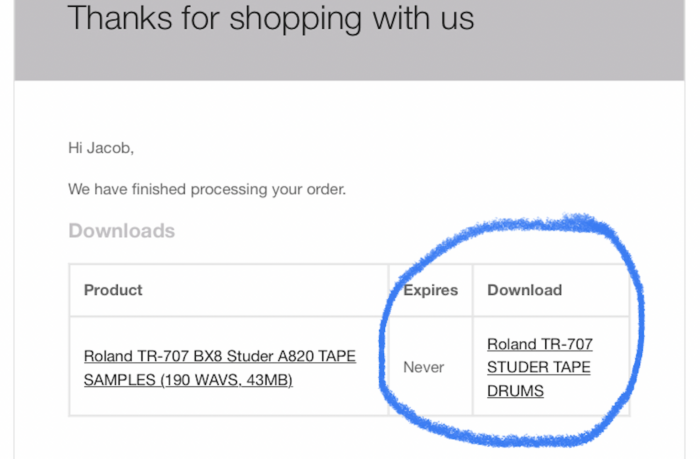
Task: Select the "Expires" column header
Action: tap(430, 290)
